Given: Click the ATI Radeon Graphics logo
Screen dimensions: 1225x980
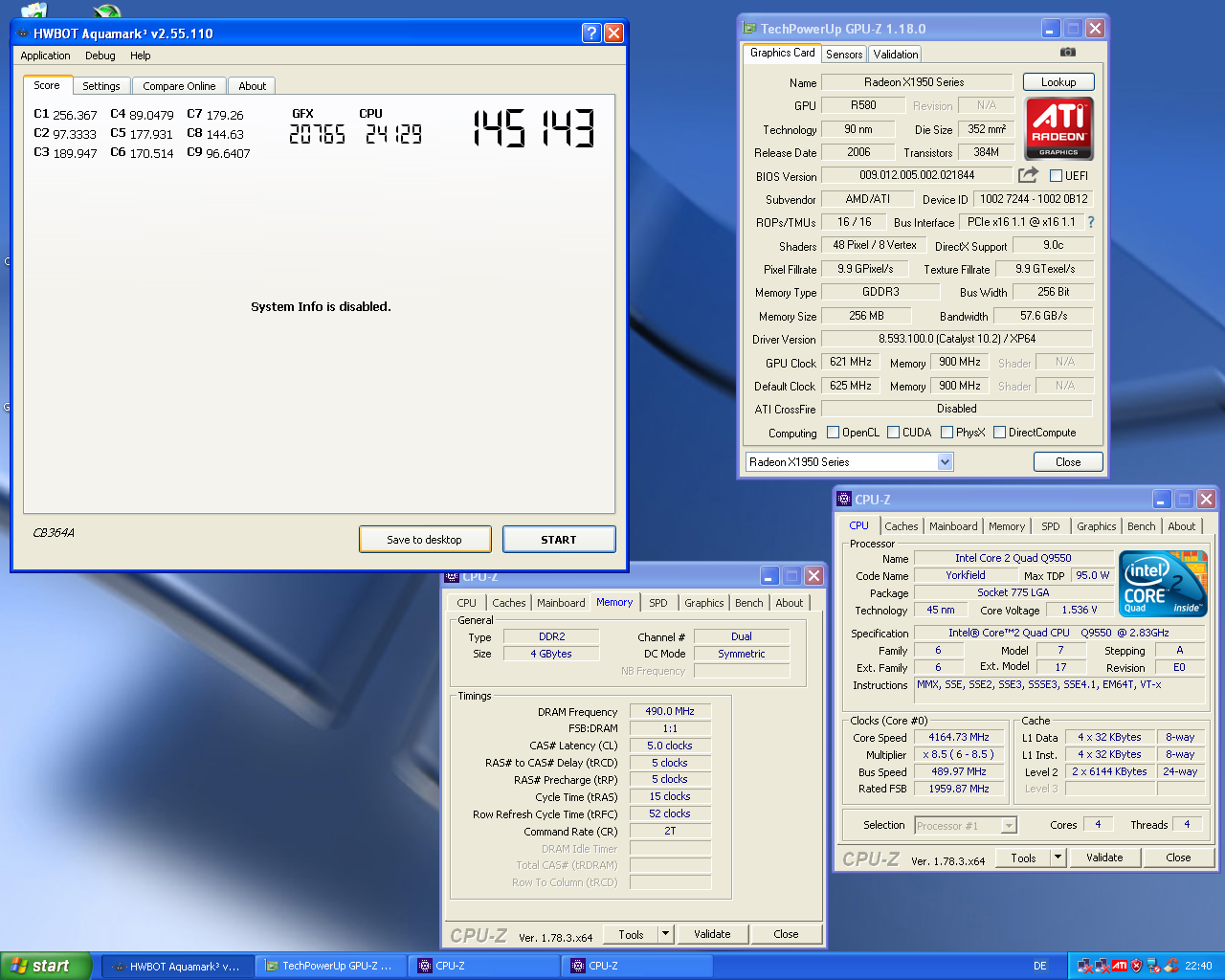Looking at the screenshot, I should 1059,128.
